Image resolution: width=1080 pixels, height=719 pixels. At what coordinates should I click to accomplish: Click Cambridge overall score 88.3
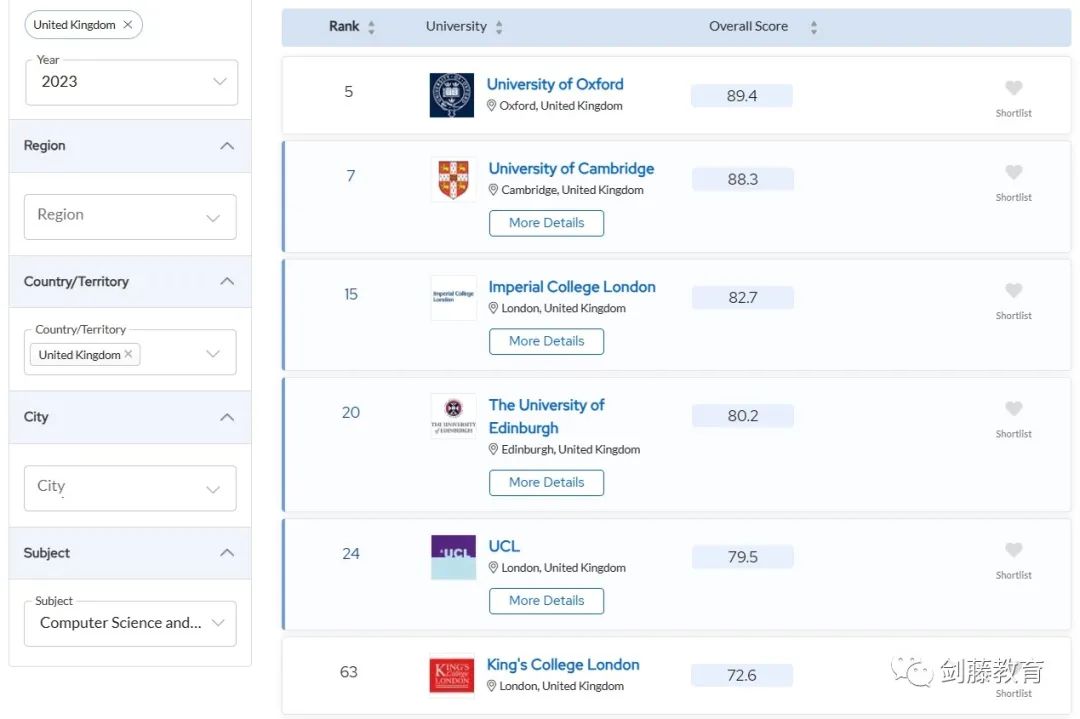pos(742,180)
